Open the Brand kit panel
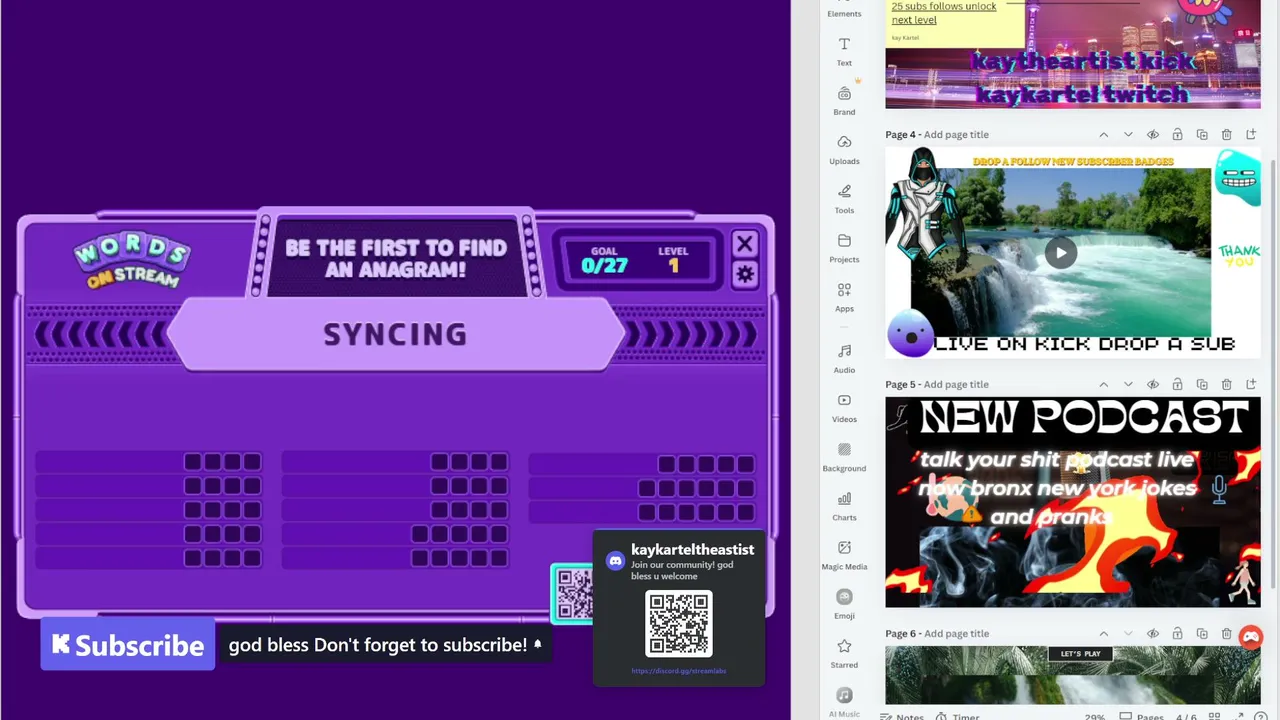The height and width of the screenshot is (720, 1280). tap(844, 101)
